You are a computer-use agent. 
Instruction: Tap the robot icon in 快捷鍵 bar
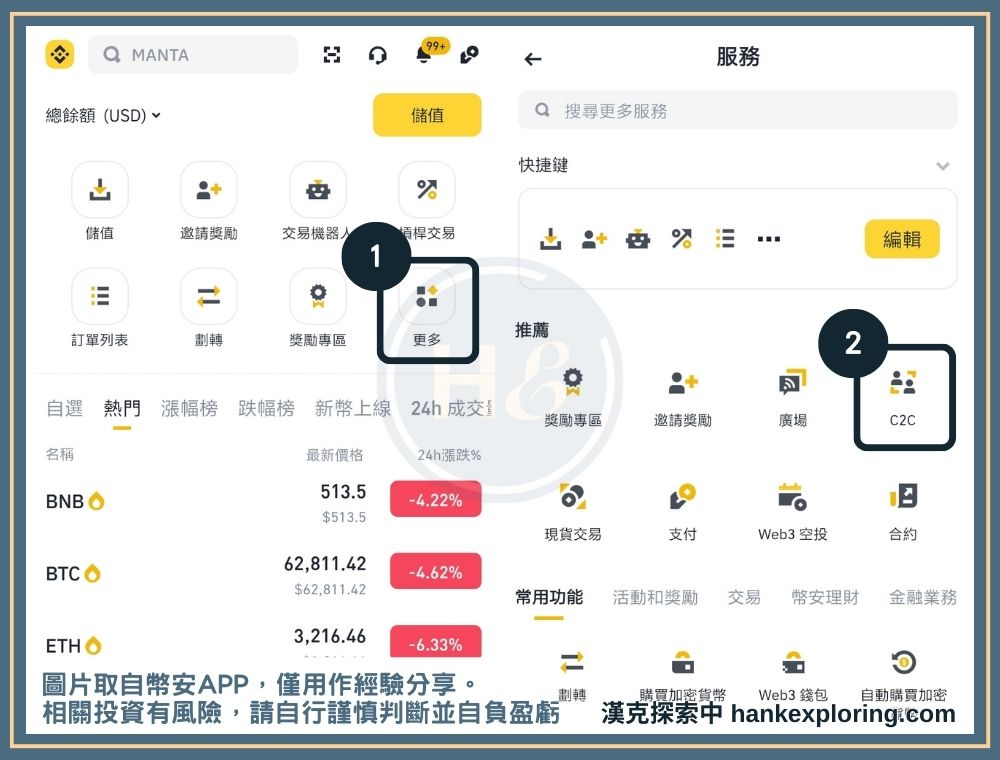click(638, 239)
